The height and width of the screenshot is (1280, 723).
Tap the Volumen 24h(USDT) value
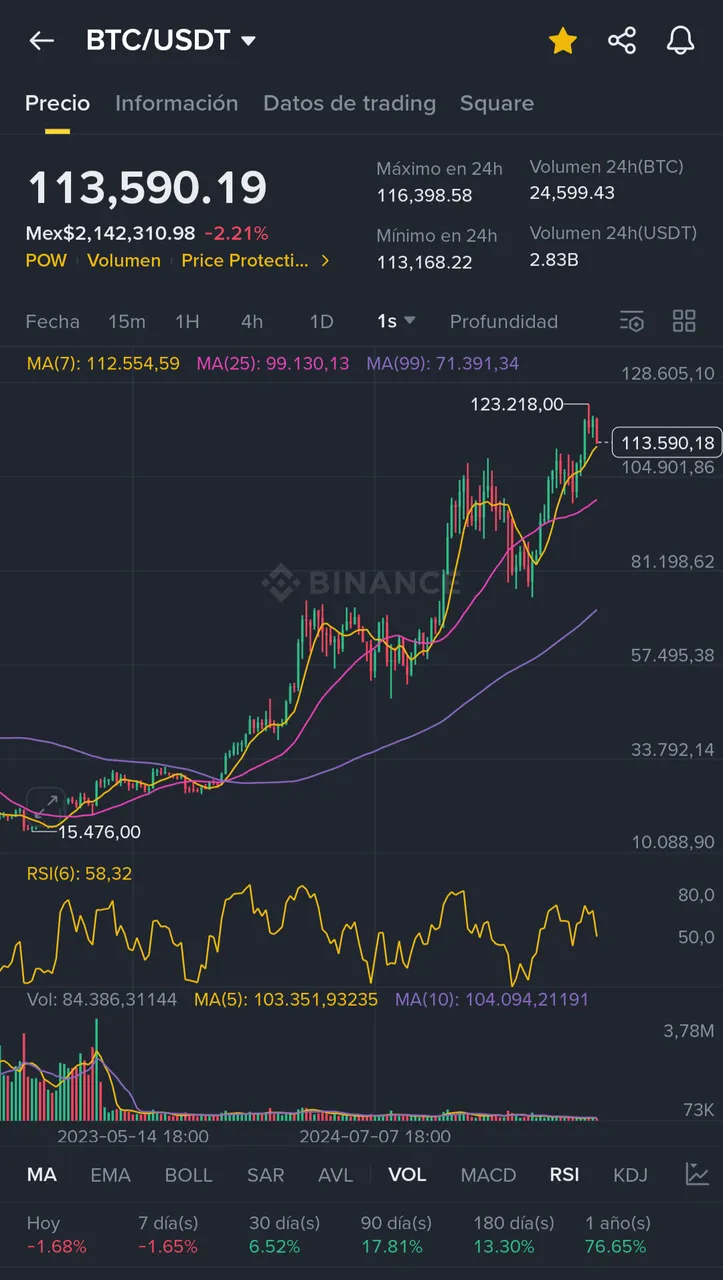(x=554, y=260)
